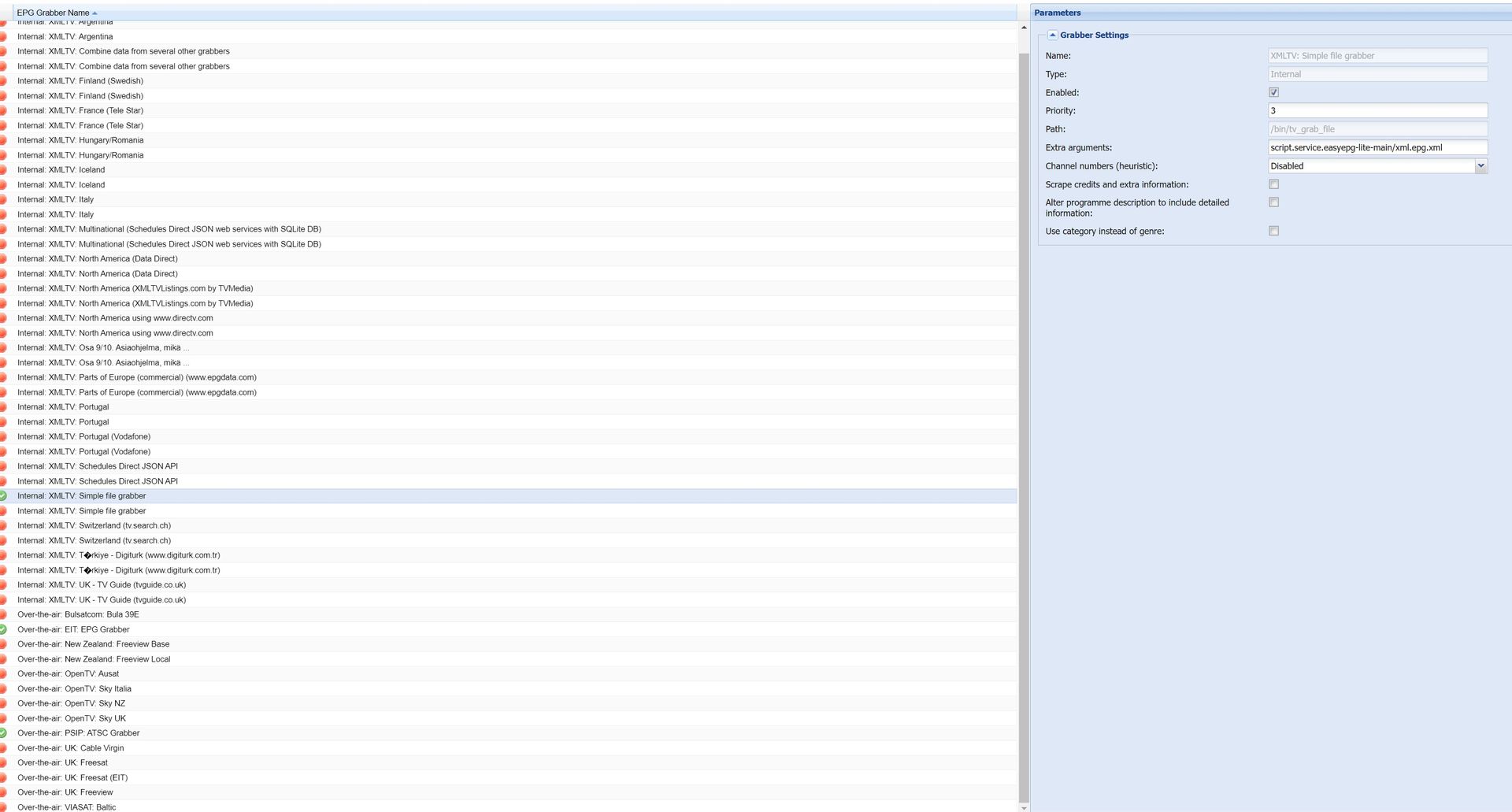1512x812 pixels.
Task: Select Over-the-air: OpenTV: Sky NZ row
Action: (x=509, y=703)
